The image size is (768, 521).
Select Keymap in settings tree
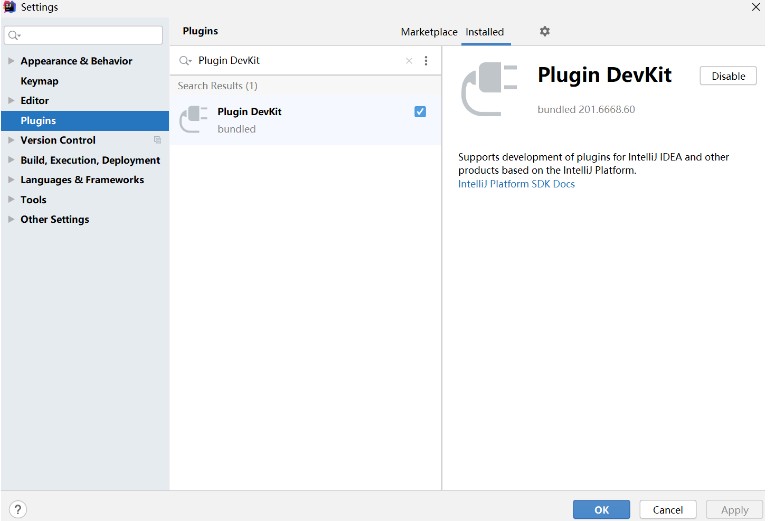click(x=39, y=81)
